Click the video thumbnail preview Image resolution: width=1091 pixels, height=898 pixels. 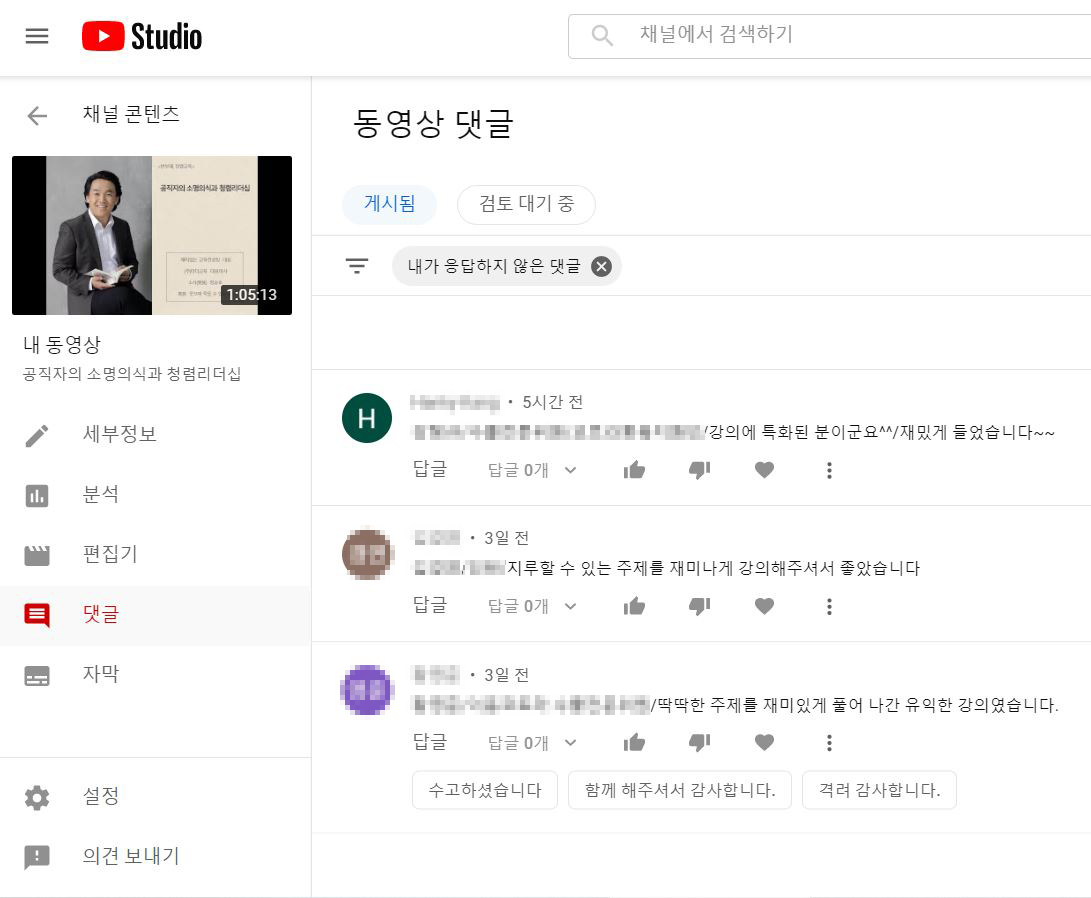point(152,235)
